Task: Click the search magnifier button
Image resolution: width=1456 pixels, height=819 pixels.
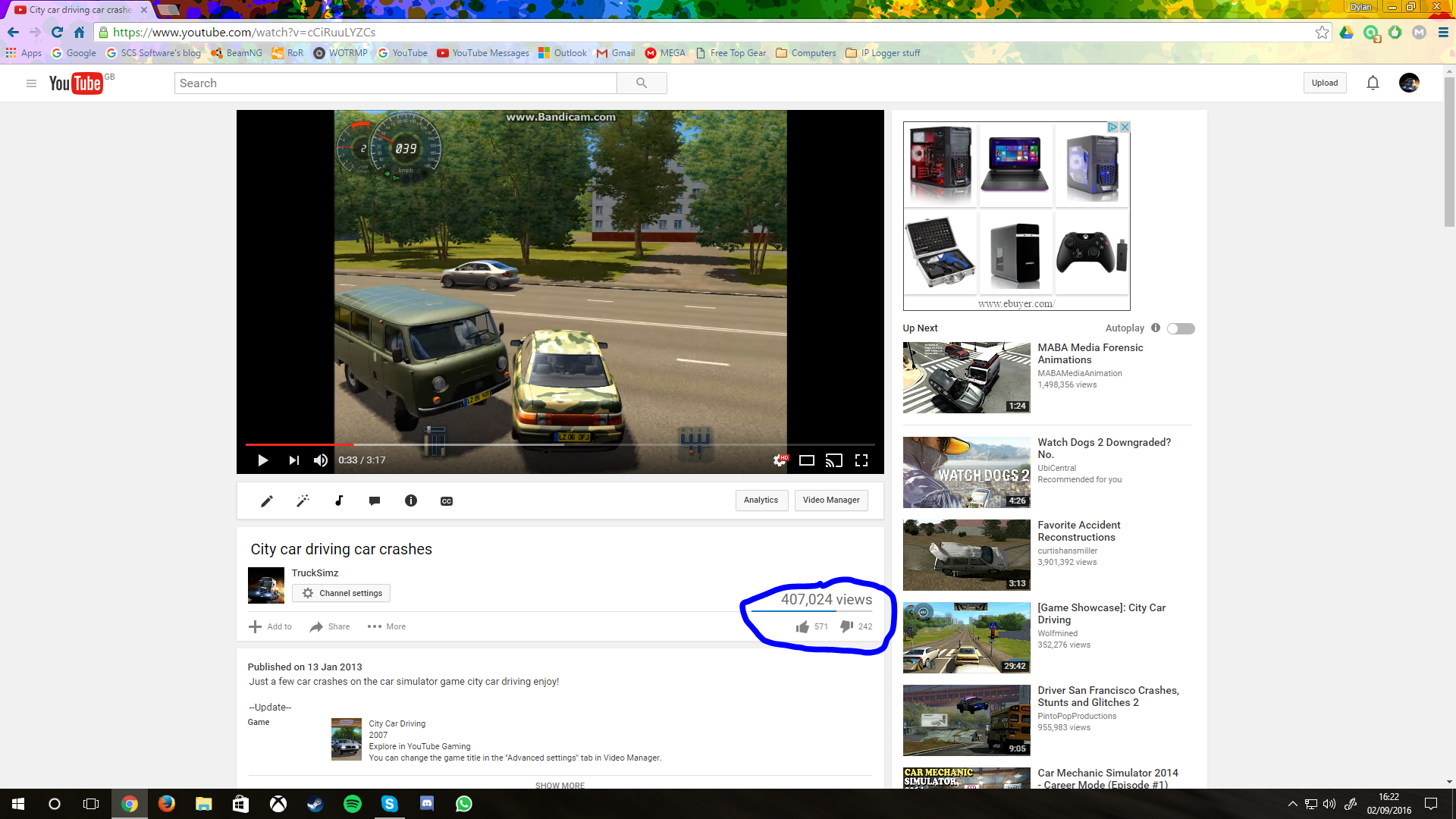Action: click(x=642, y=83)
